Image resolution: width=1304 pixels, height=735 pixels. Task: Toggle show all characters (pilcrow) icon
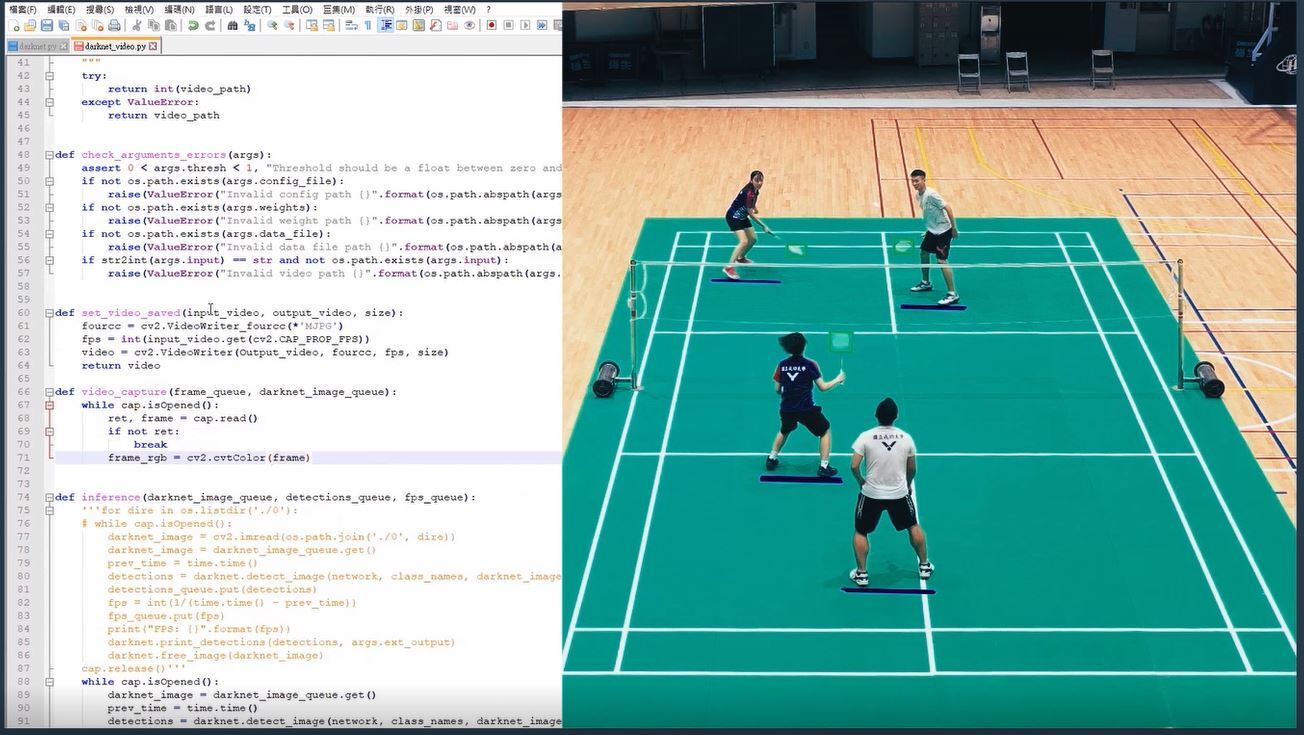(x=368, y=25)
